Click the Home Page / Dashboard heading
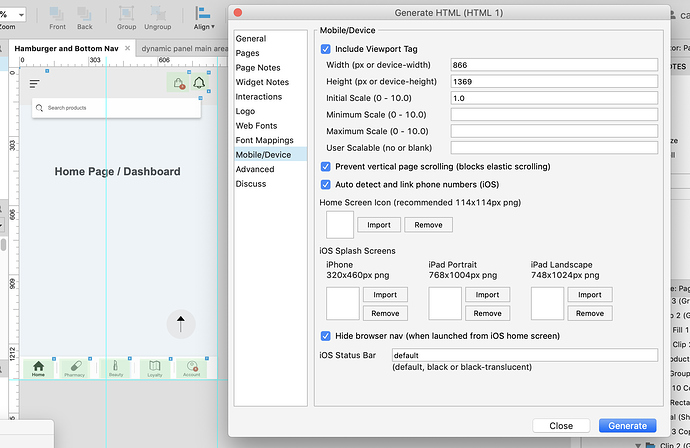Image resolution: width=690 pixels, height=448 pixels. pyautogui.click(x=117, y=171)
